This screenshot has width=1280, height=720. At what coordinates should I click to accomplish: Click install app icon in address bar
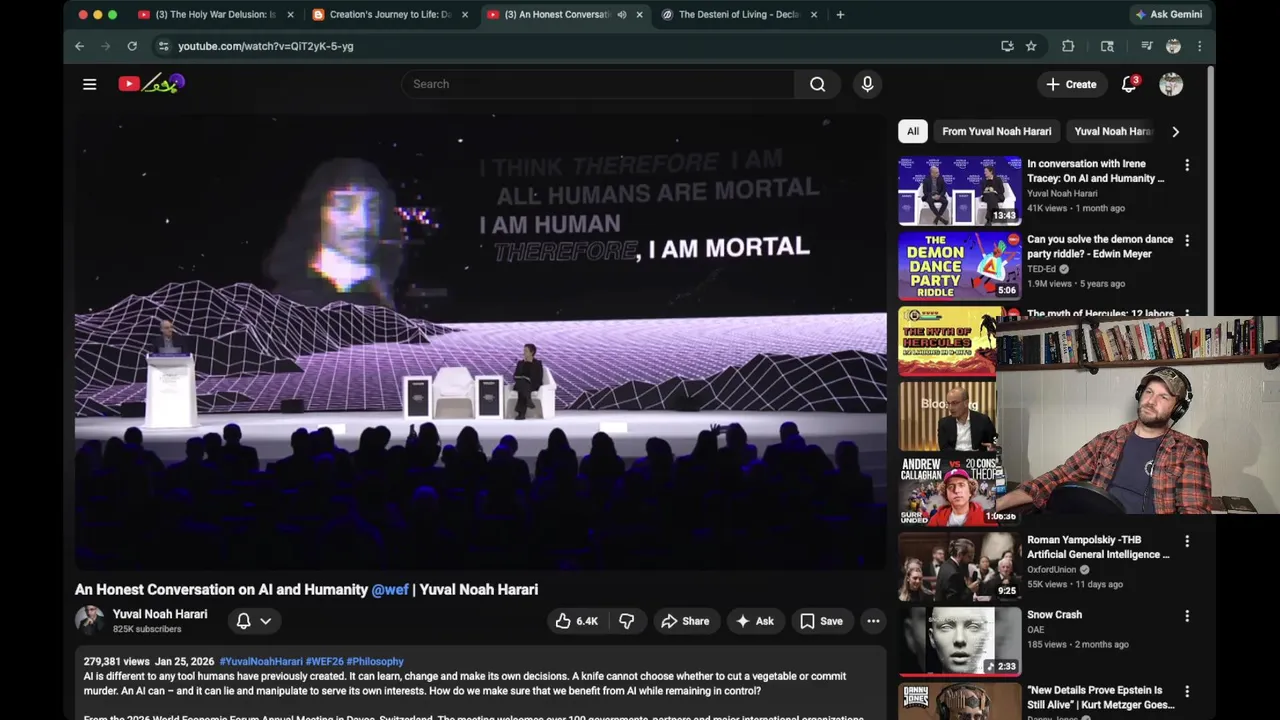coord(1007,46)
